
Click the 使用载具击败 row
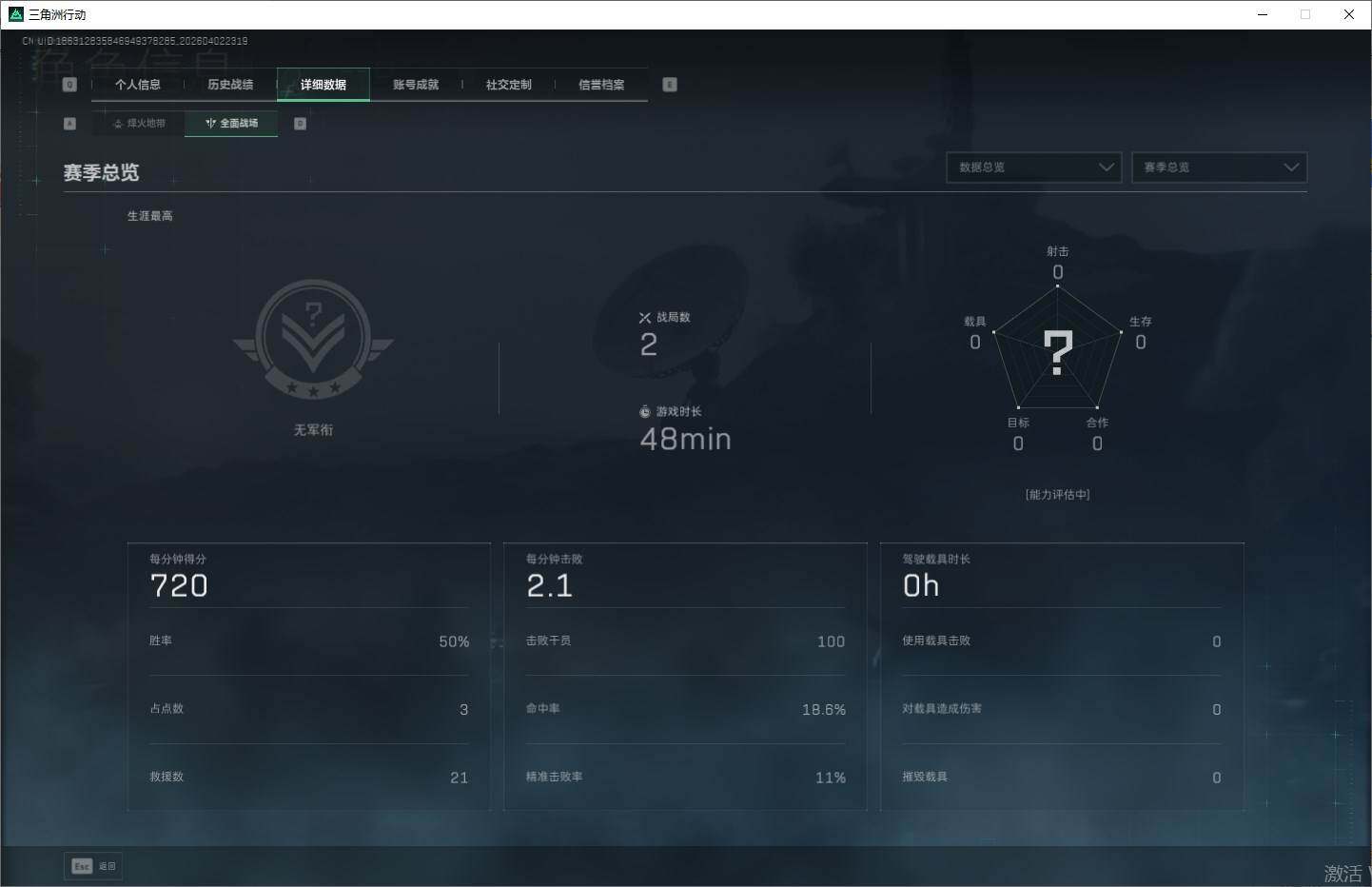(1062, 641)
